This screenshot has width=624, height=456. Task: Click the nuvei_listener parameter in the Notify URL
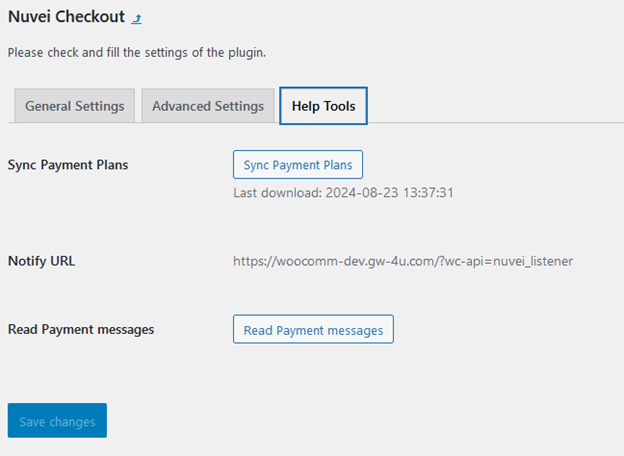(532, 261)
